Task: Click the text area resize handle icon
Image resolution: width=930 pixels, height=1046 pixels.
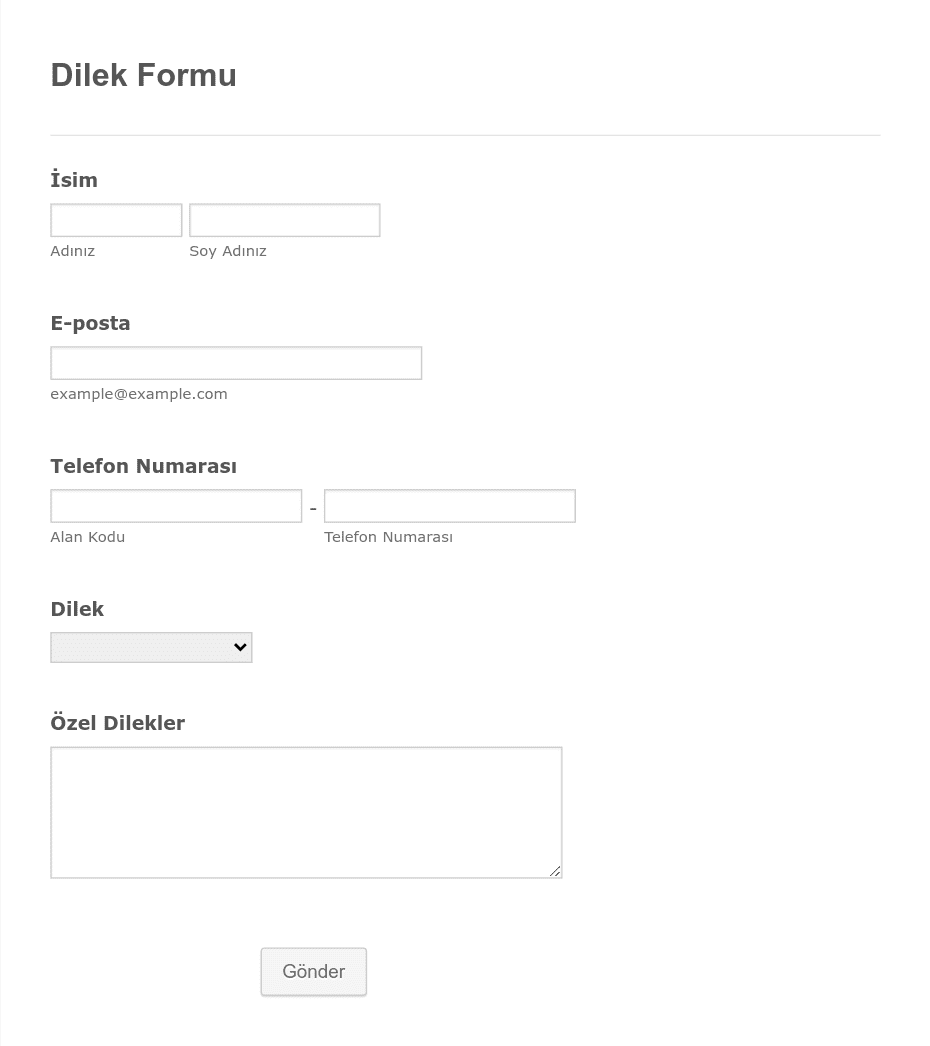Action: tap(555, 871)
